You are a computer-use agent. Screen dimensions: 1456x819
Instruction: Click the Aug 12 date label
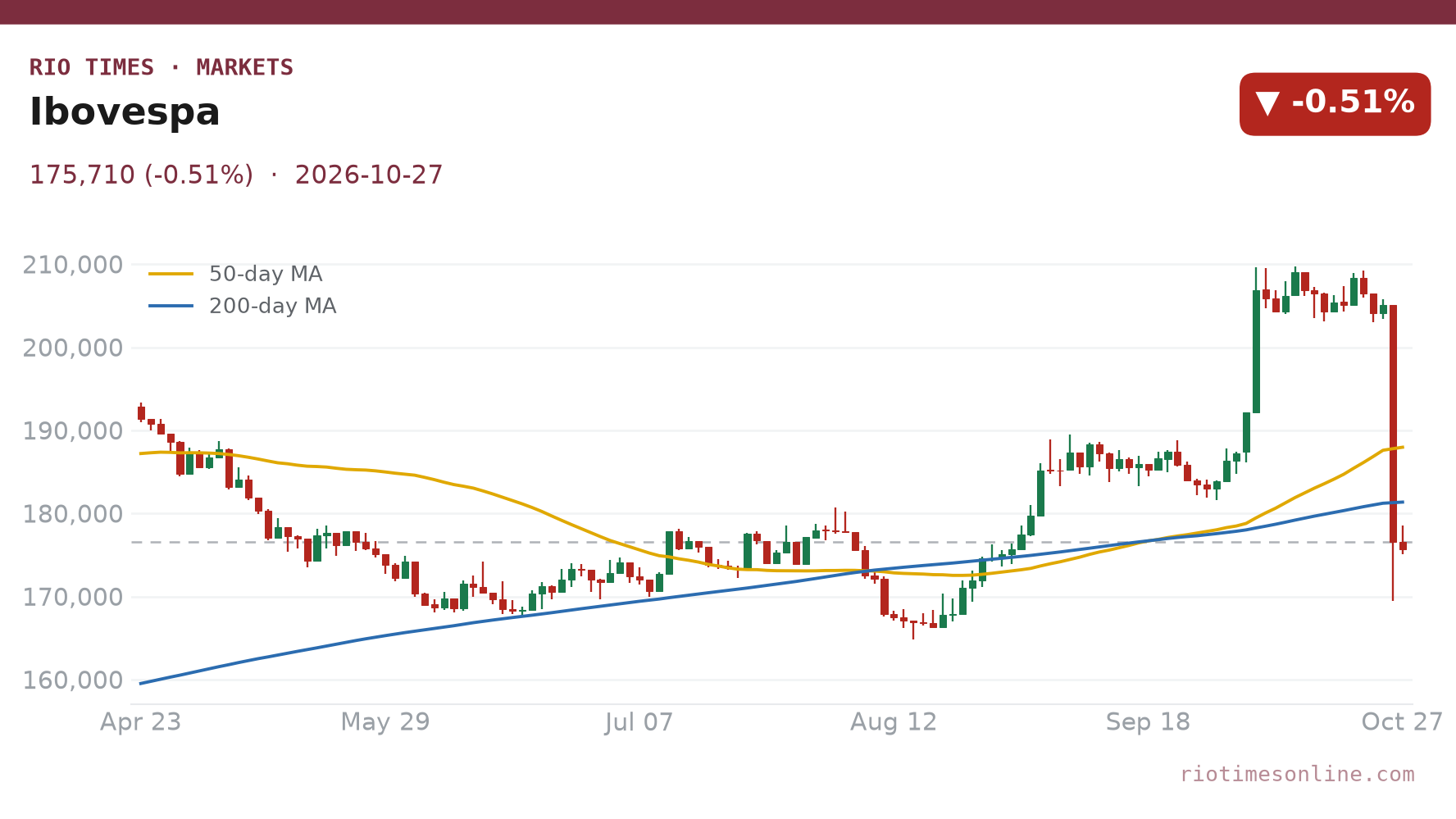(894, 722)
